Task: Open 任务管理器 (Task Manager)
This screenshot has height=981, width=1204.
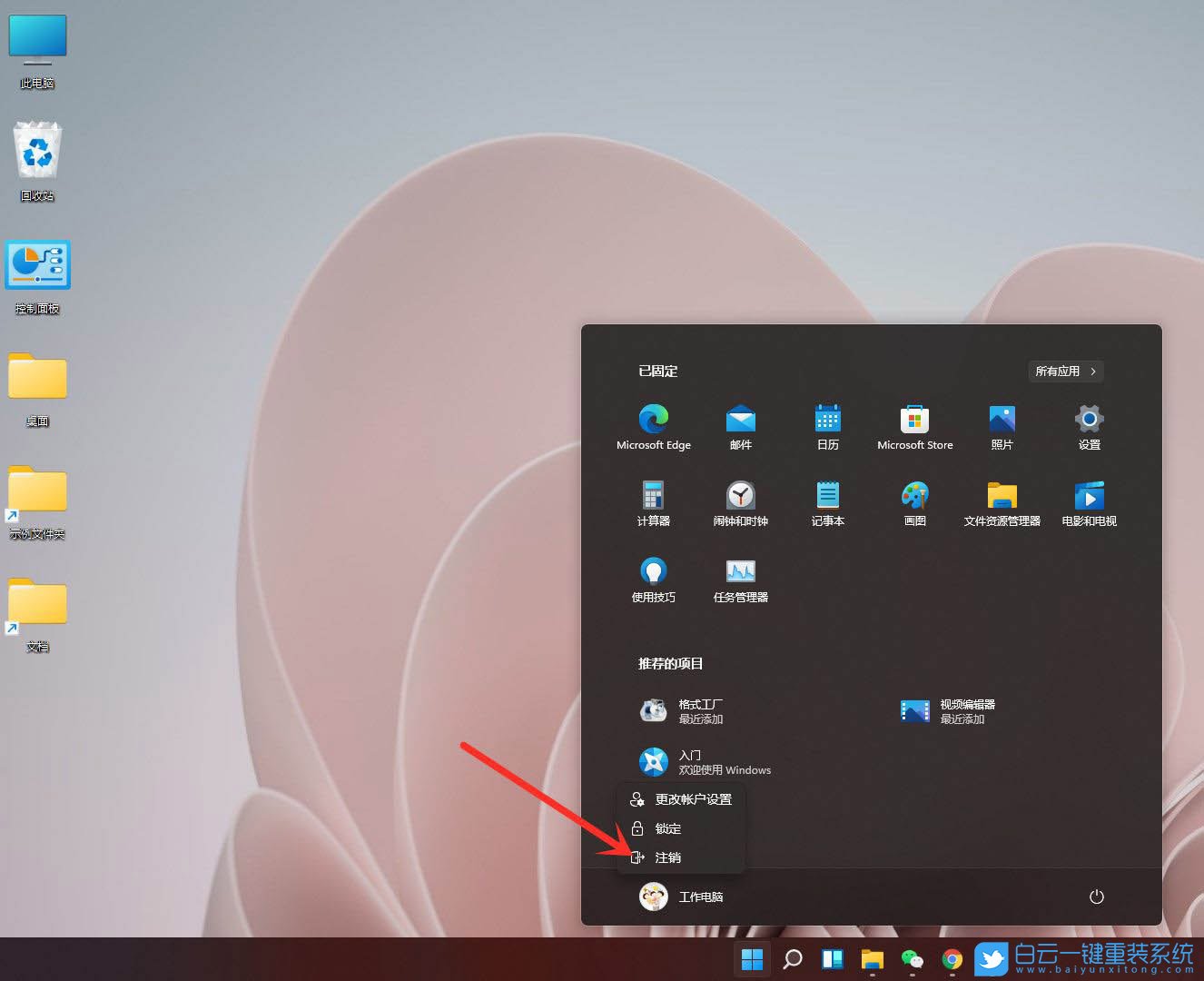Action: tap(740, 578)
